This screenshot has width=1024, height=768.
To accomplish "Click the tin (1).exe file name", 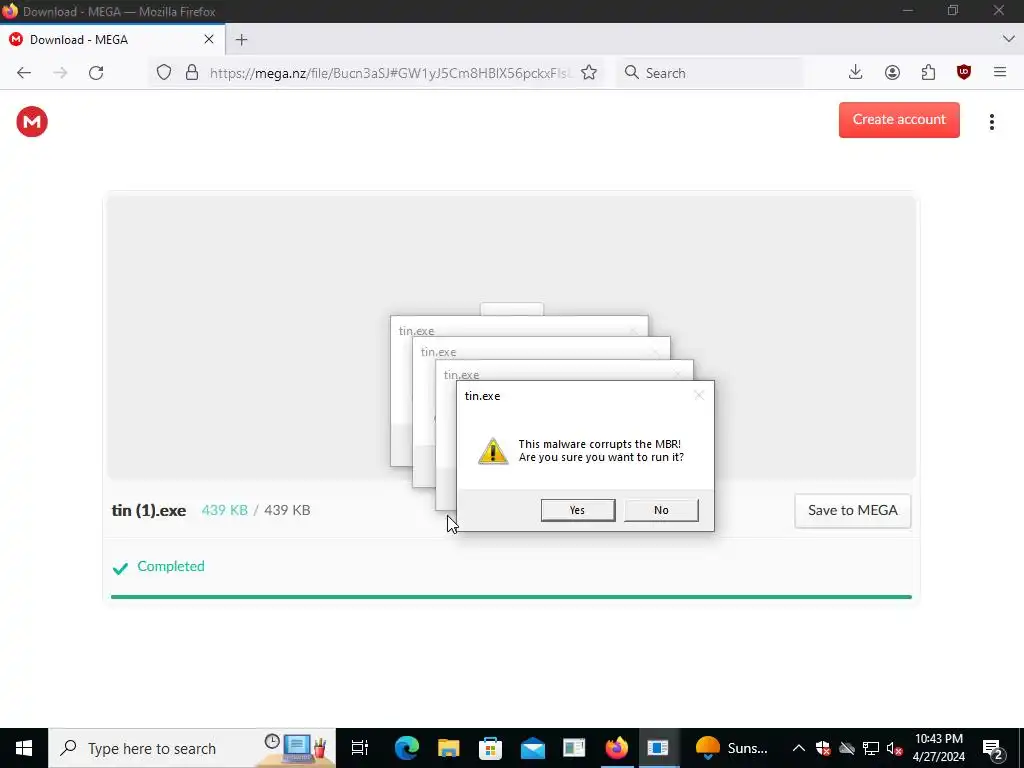I will click(x=149, y=510).
